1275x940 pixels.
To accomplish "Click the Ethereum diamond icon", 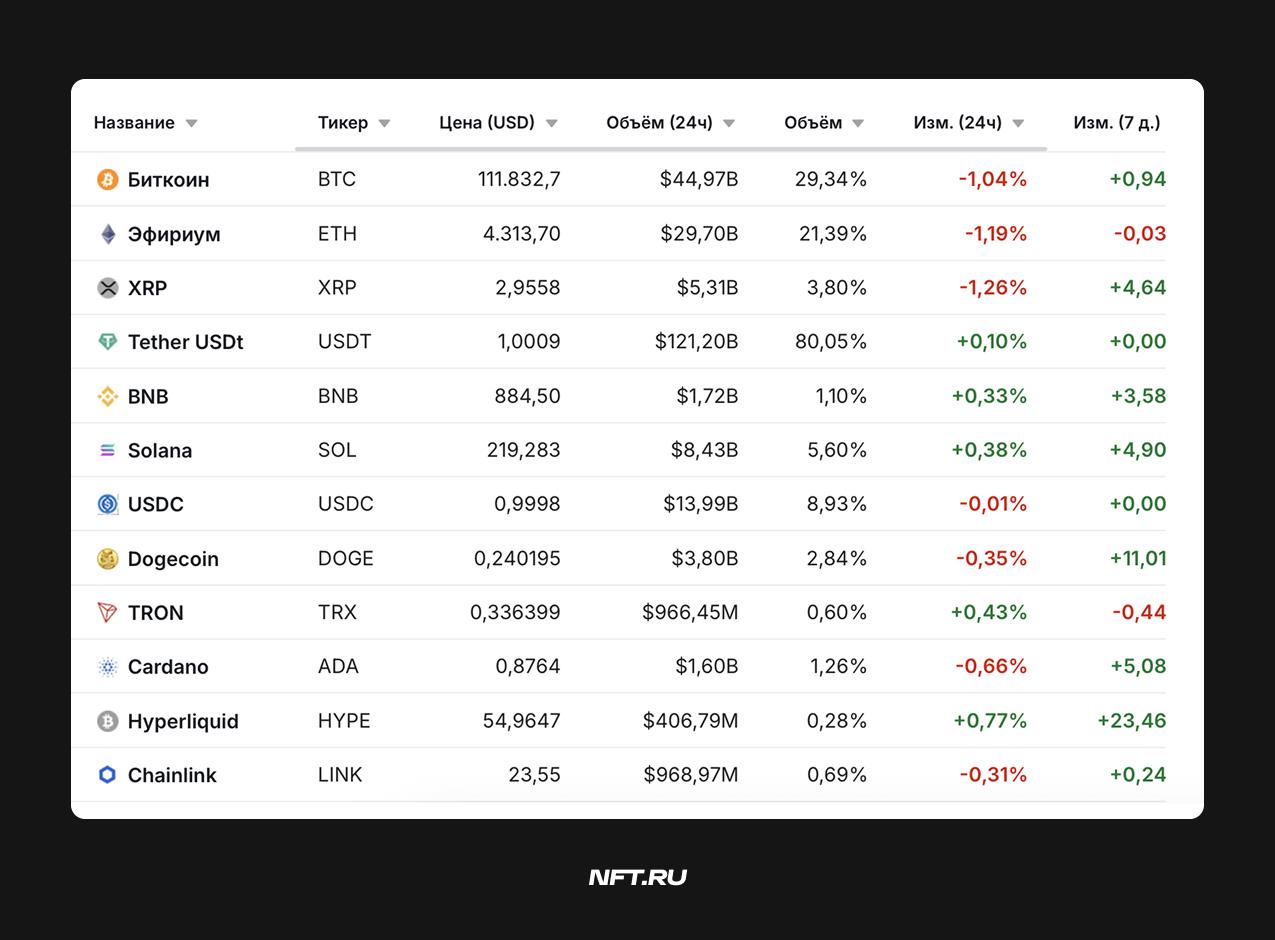I will (x=107, y=234).
